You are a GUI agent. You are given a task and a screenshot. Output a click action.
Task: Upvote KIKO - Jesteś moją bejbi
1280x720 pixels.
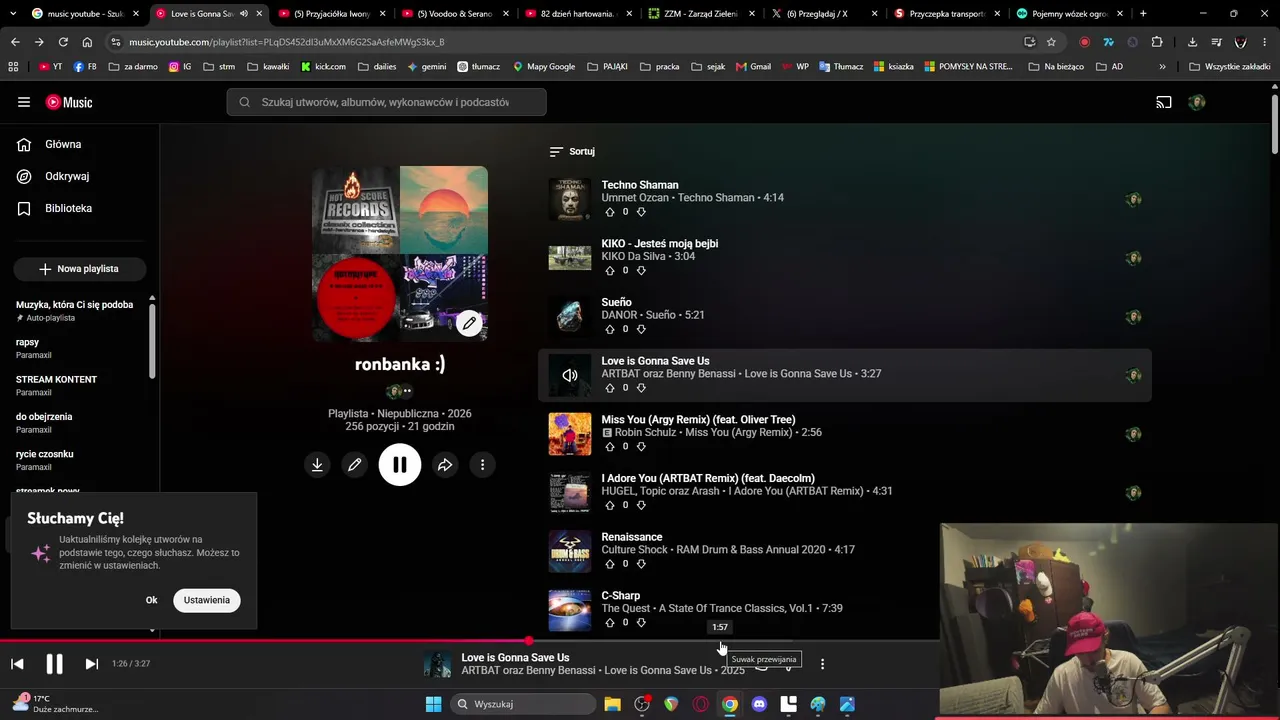click(x=610, y=271)
